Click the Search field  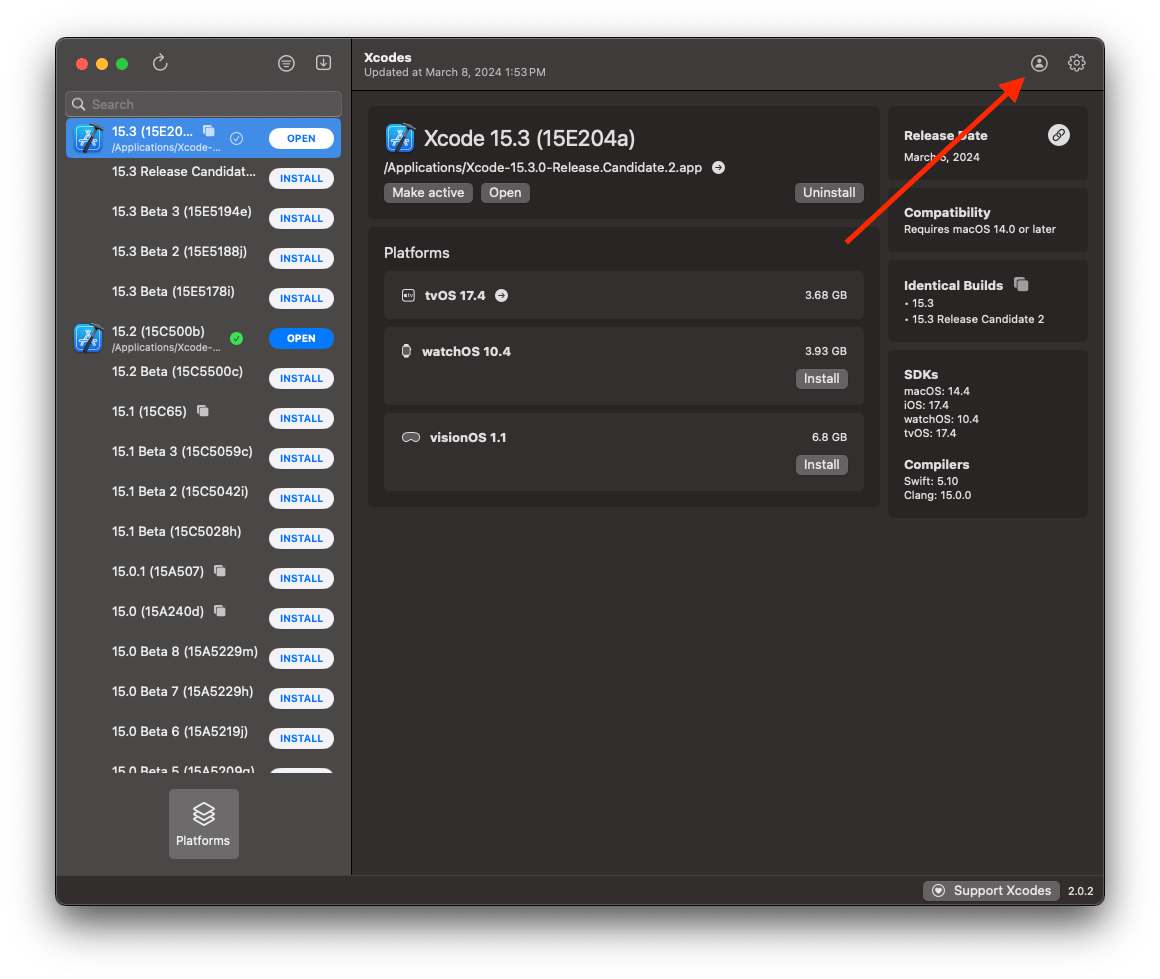(x=203, y=104)
